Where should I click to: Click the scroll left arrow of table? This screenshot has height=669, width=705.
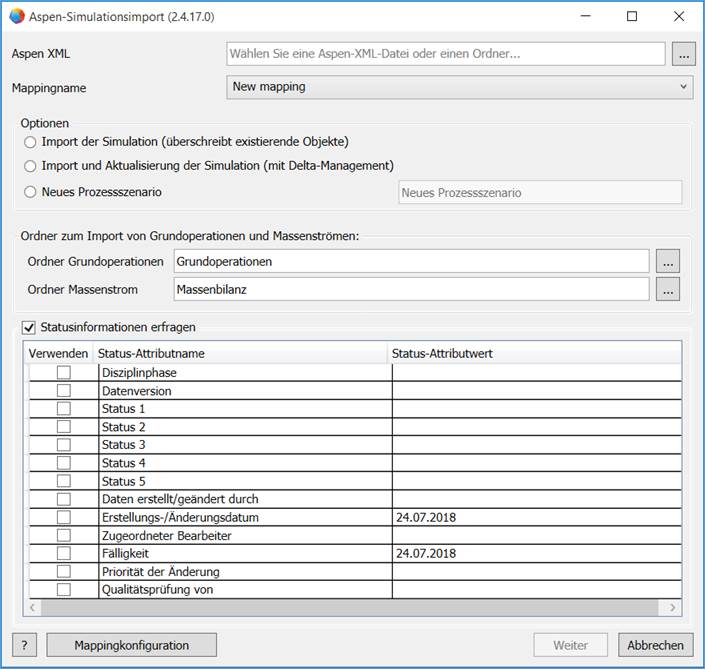32,607
